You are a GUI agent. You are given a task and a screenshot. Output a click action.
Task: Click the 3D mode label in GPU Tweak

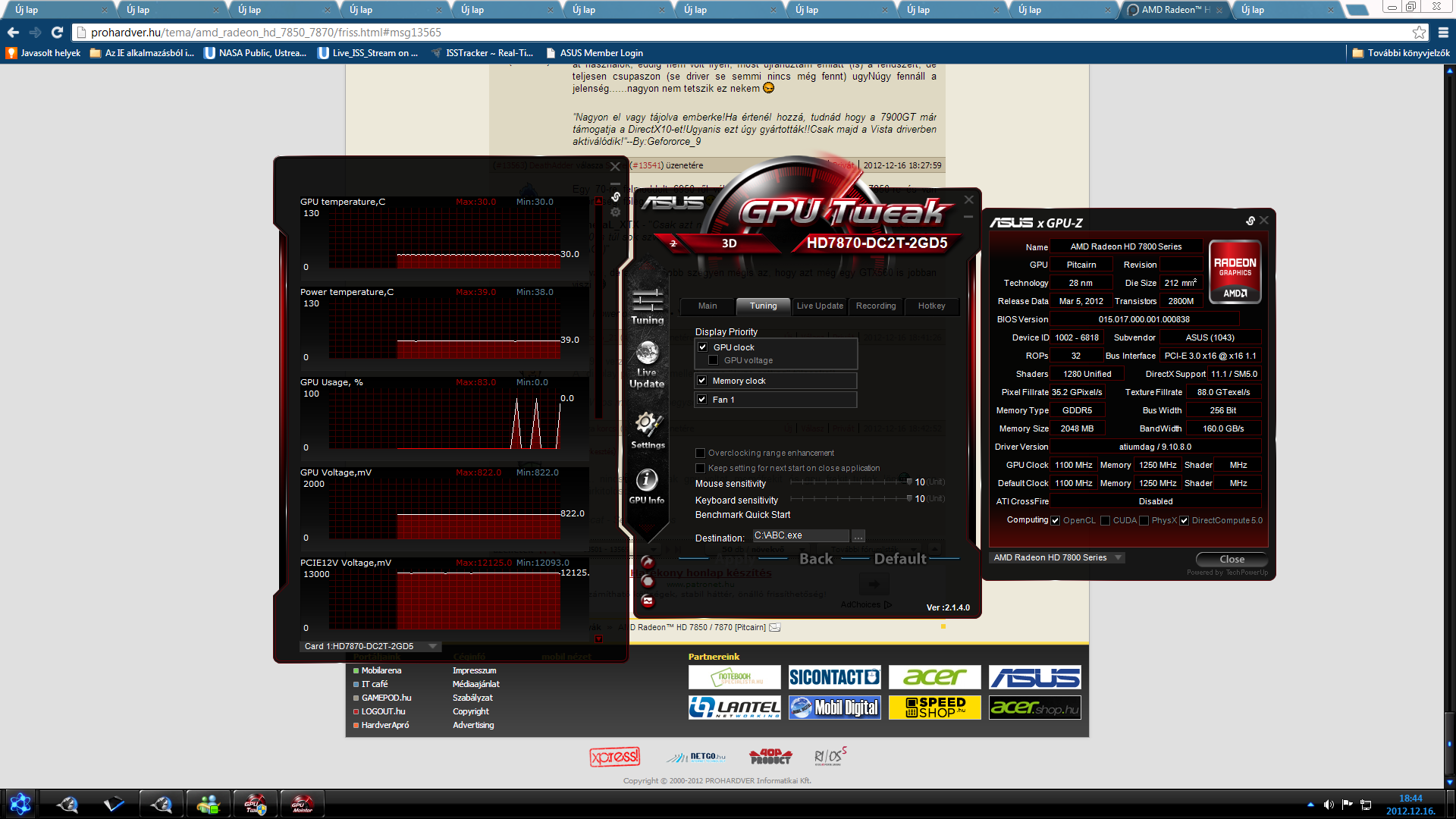tap(729, 243)
